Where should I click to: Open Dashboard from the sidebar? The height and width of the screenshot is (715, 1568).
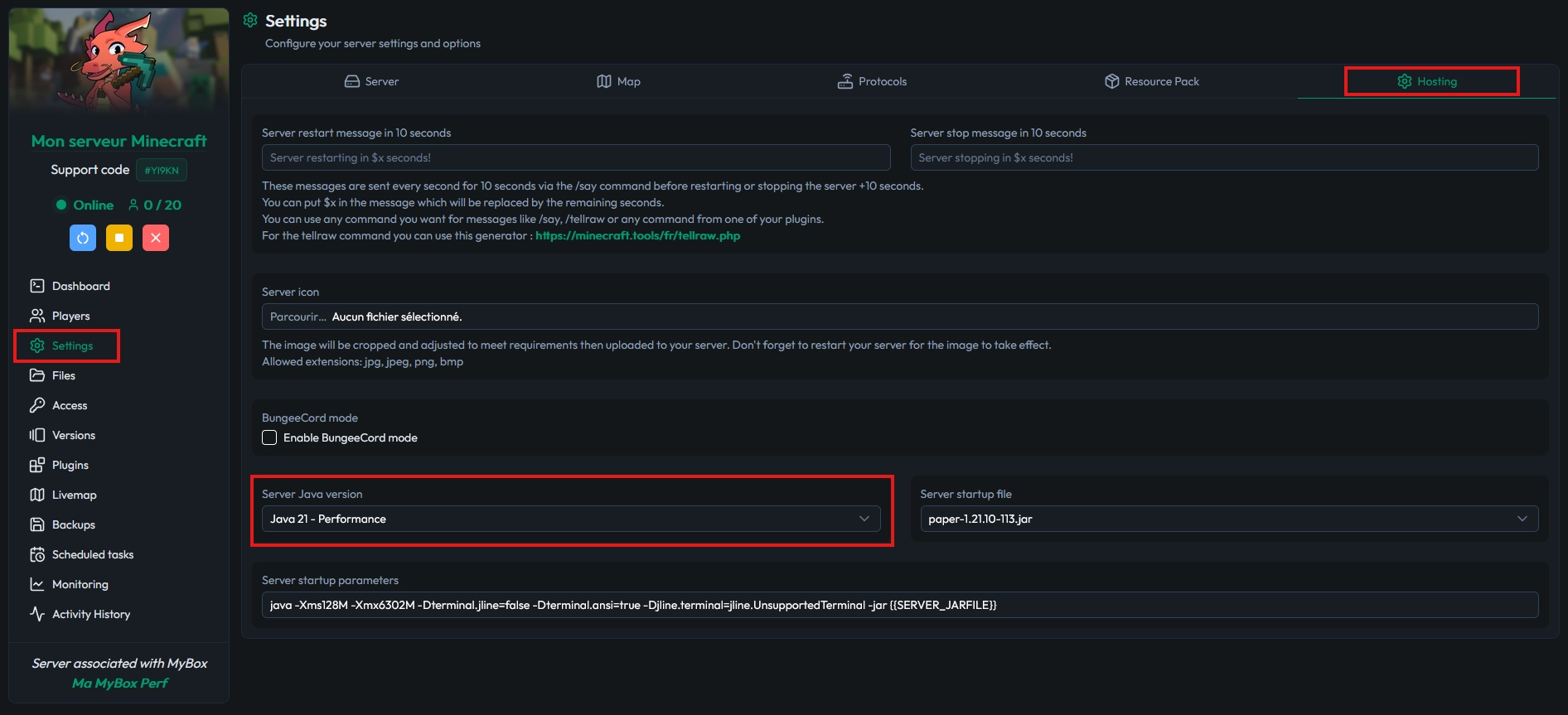[80, 286]
